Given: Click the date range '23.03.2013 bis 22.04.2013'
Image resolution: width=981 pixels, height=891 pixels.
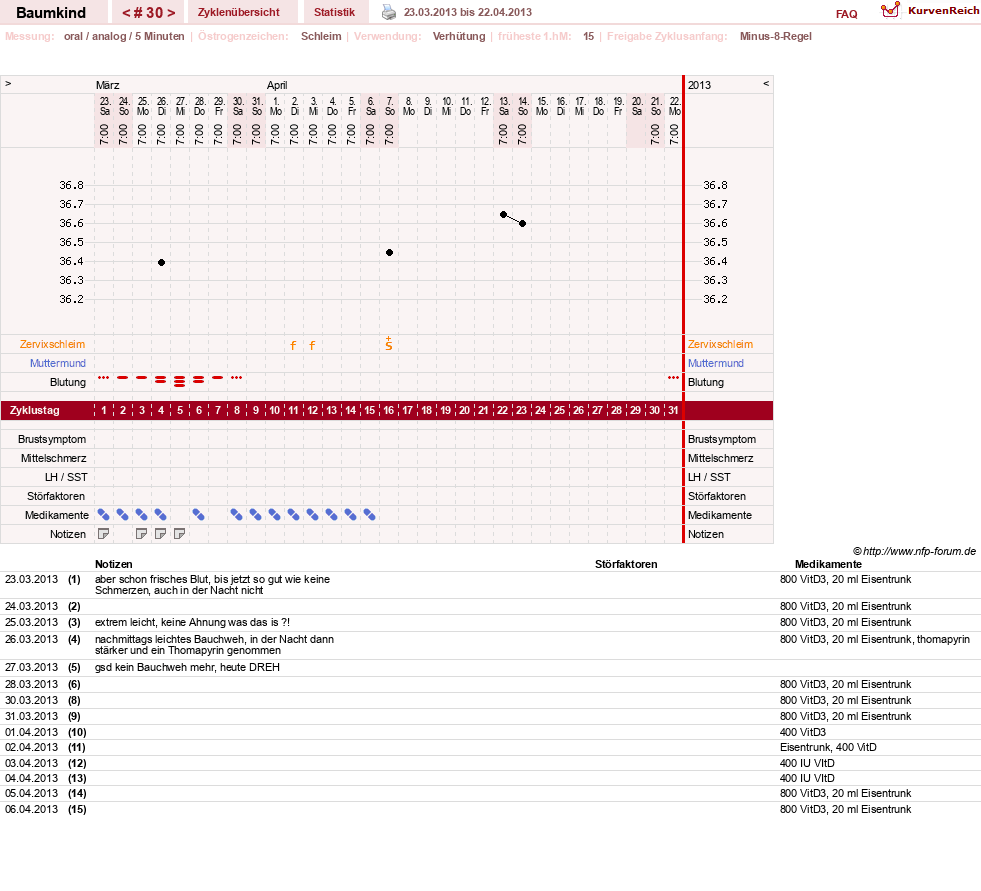Looking at the screenshot, I should pyautogui.click(x=468, y=12).
